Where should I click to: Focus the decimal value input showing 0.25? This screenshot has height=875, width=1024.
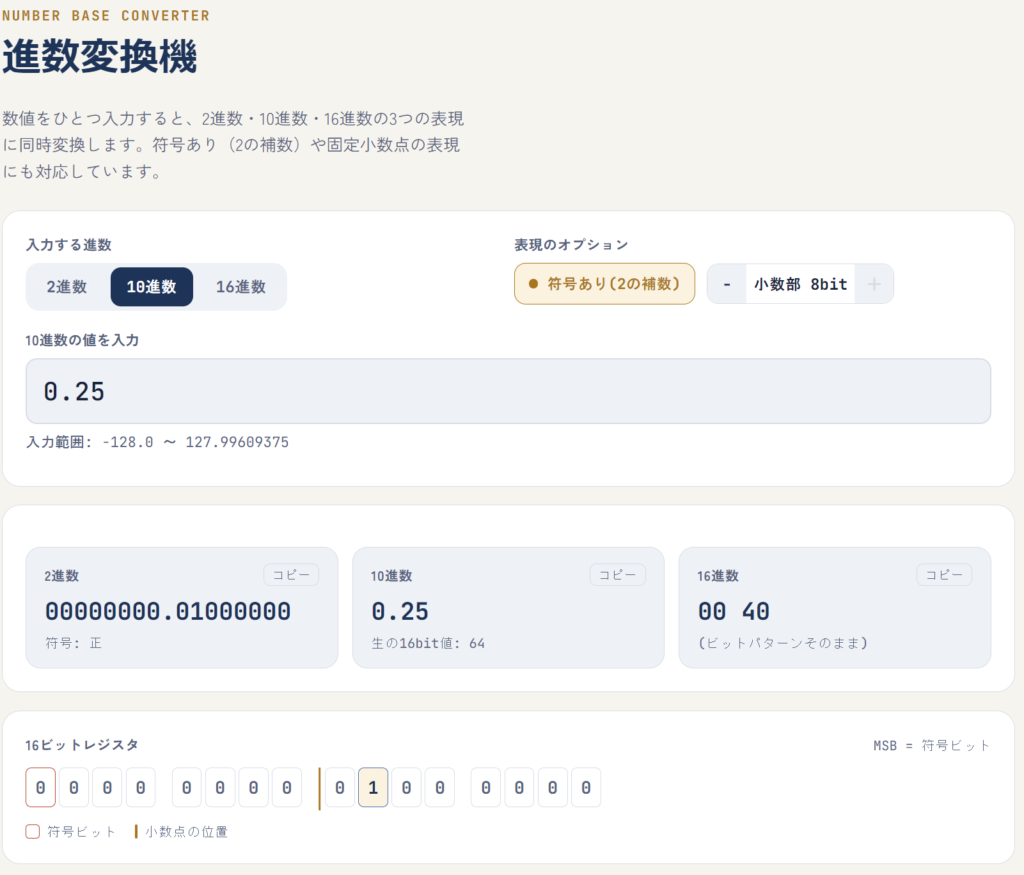(x=508, y=391)
